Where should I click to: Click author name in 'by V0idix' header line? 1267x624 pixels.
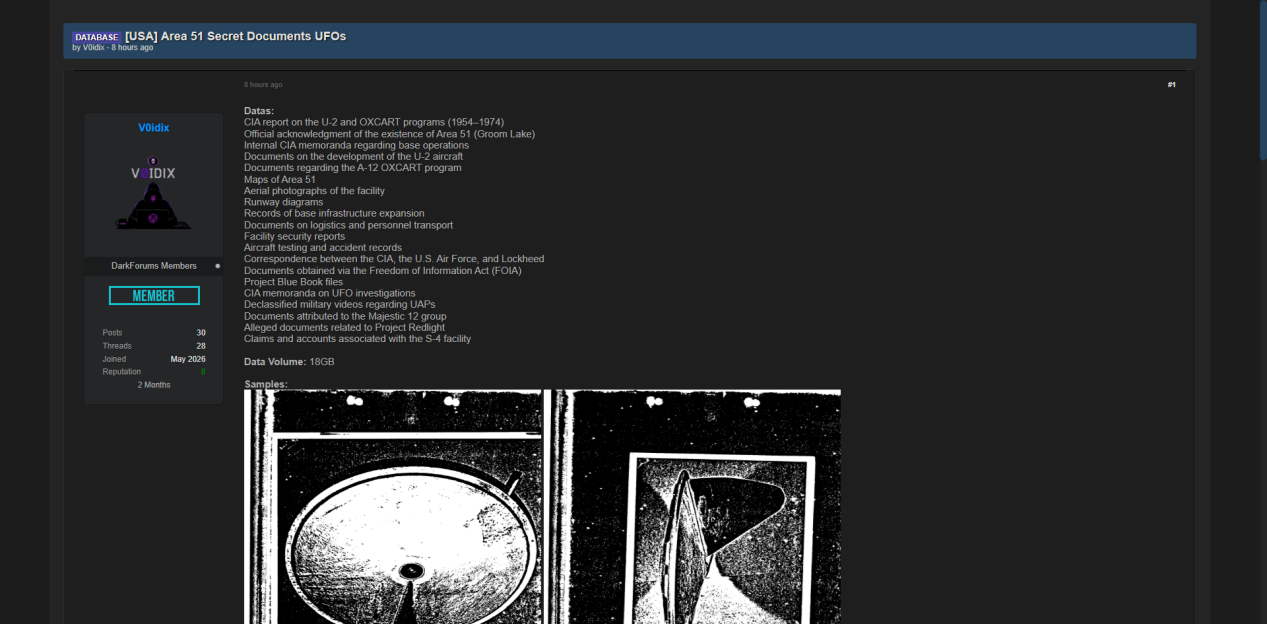pyautogui.click(x=94, y=48)
